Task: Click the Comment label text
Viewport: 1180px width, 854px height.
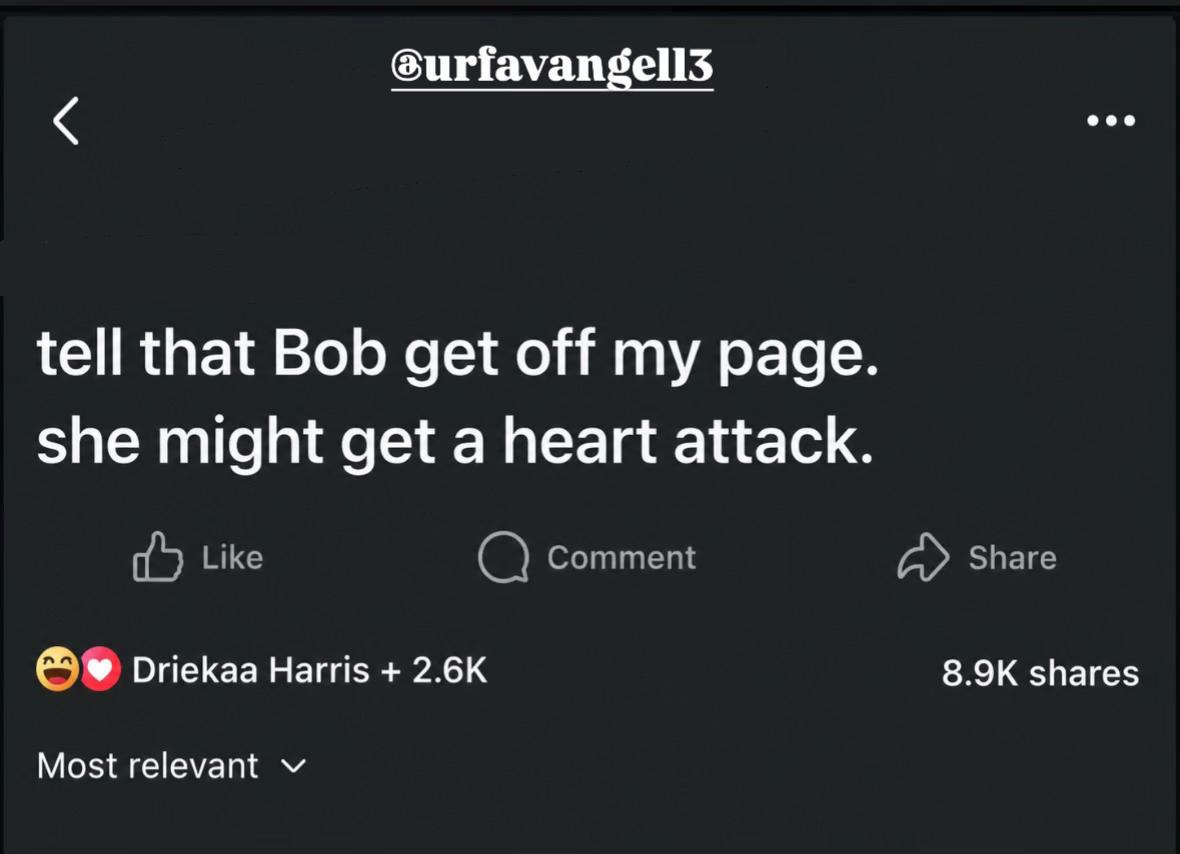Action: pyautogui.click(x=622, y=558)
